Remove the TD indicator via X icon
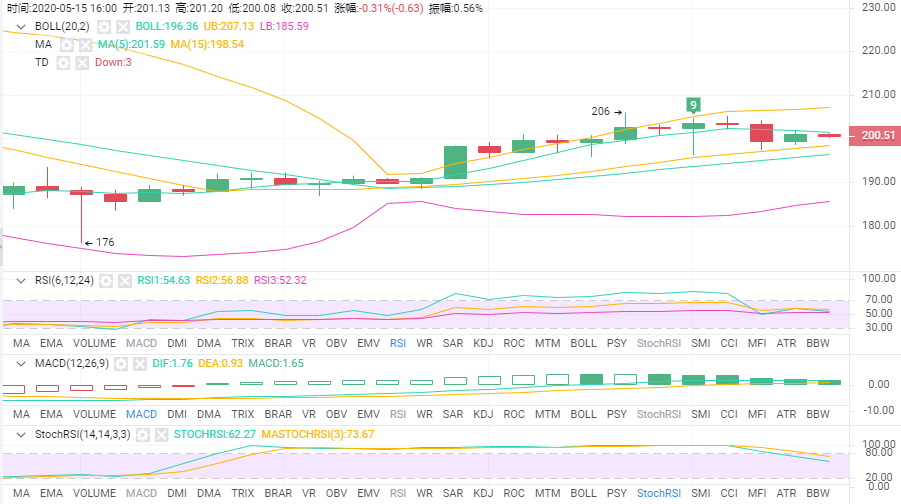Image resolution: width=901 pixels, height=504 pixels. point(81,63)
